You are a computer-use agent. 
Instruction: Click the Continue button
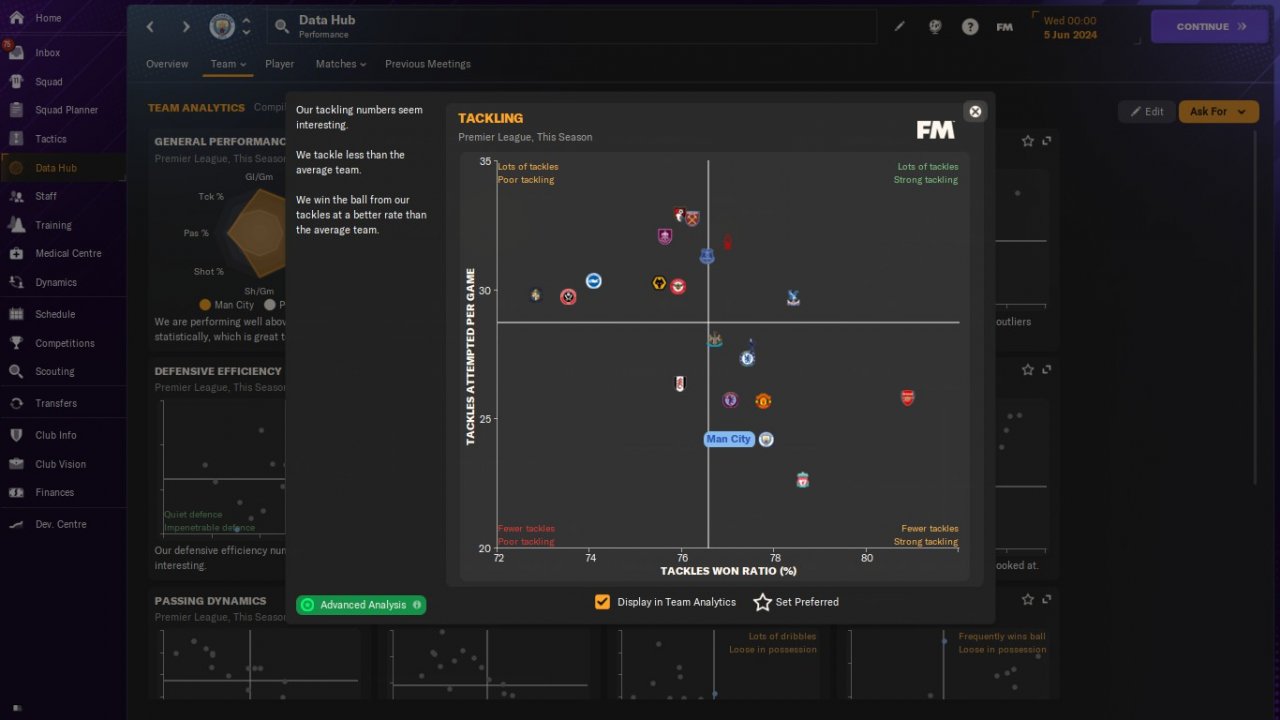tap(1211, 27)
